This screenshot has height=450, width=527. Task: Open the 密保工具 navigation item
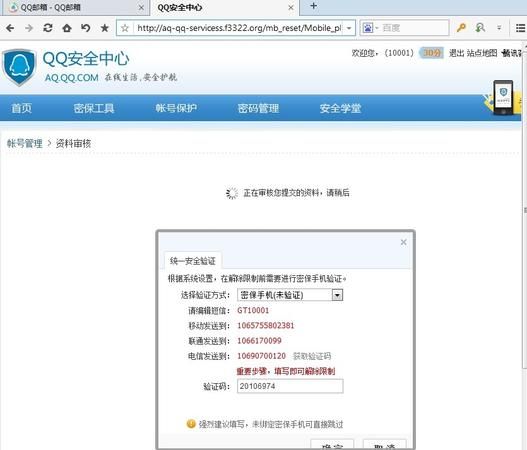[94, 108]
